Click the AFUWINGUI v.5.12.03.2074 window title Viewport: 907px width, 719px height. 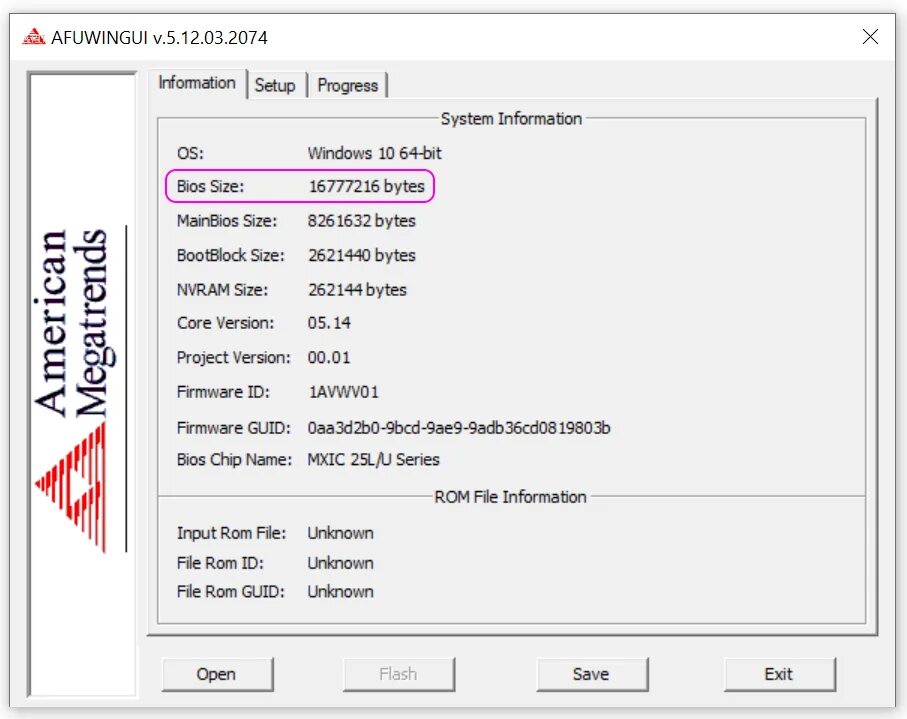[x=160, y=38]
